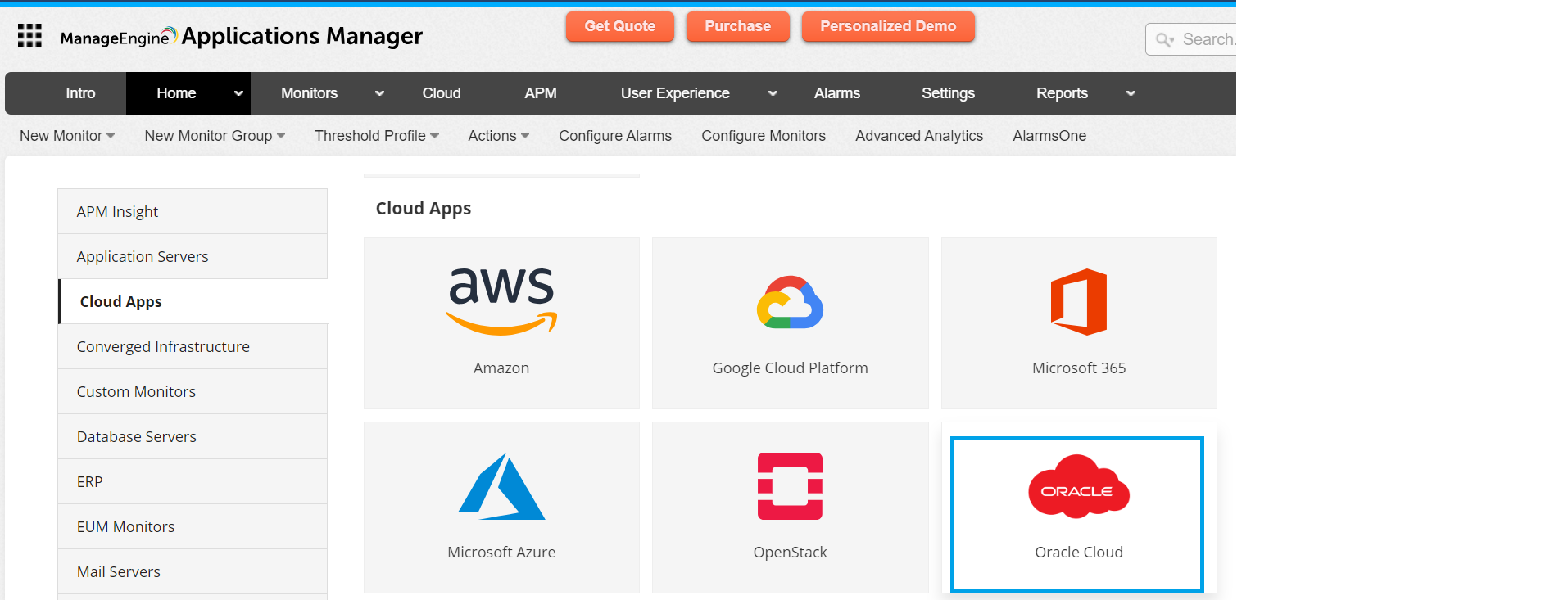Viewport: 1568px width, 600px height.
Task: Click the search magnifier icon
Action: (1164, 39)
